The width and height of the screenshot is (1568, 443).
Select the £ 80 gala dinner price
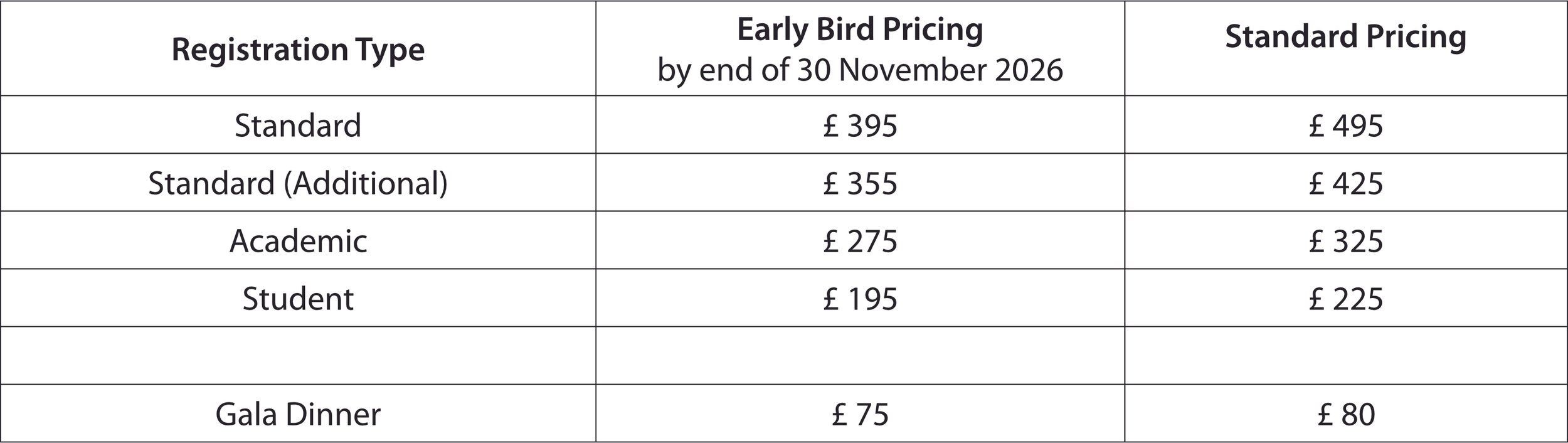coord(1346,414)
